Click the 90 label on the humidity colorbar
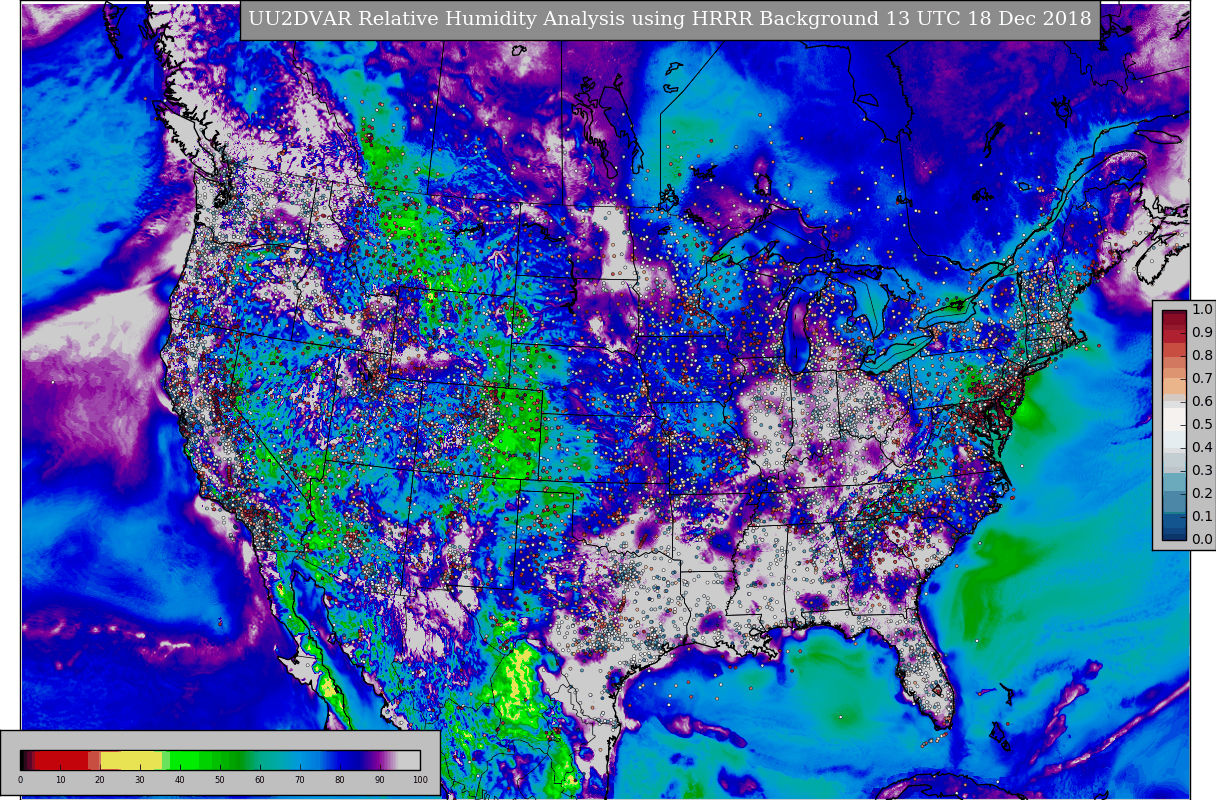The image size is (1216, 800). pos(380,780)
